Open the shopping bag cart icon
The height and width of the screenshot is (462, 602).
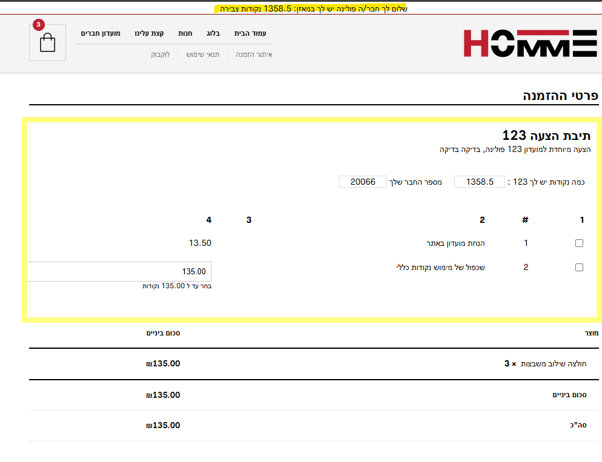pyautogui.click(x=47, y=43)
